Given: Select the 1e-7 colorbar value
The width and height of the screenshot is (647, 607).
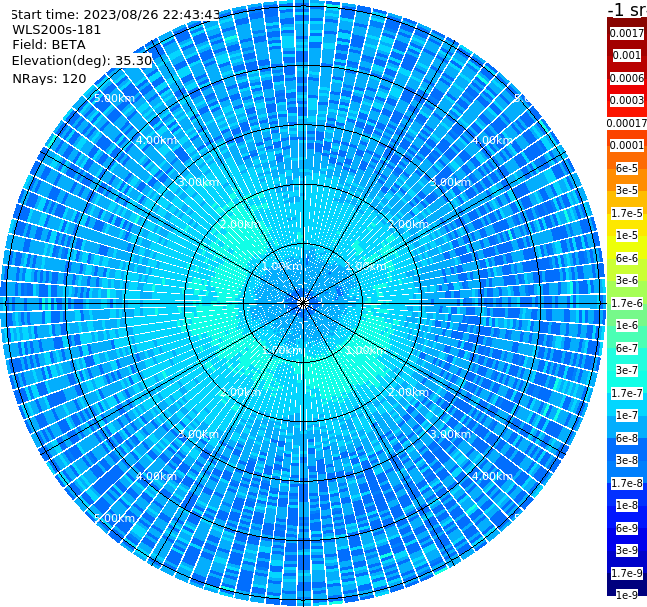Looking at the screenshot, I should (627, 415).
